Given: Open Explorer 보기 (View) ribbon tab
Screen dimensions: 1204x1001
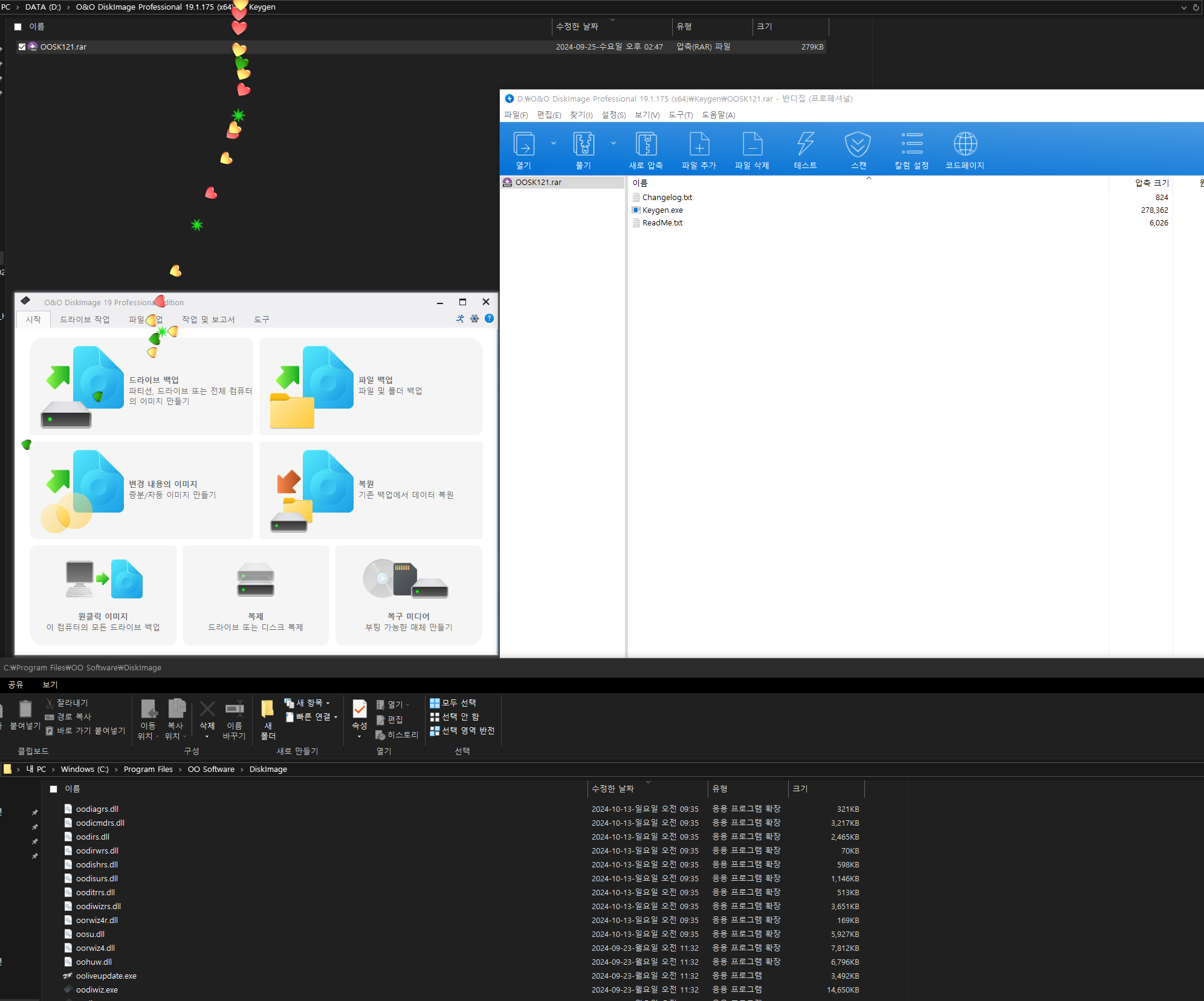Looking at the screenshot, I should [50, 685].
